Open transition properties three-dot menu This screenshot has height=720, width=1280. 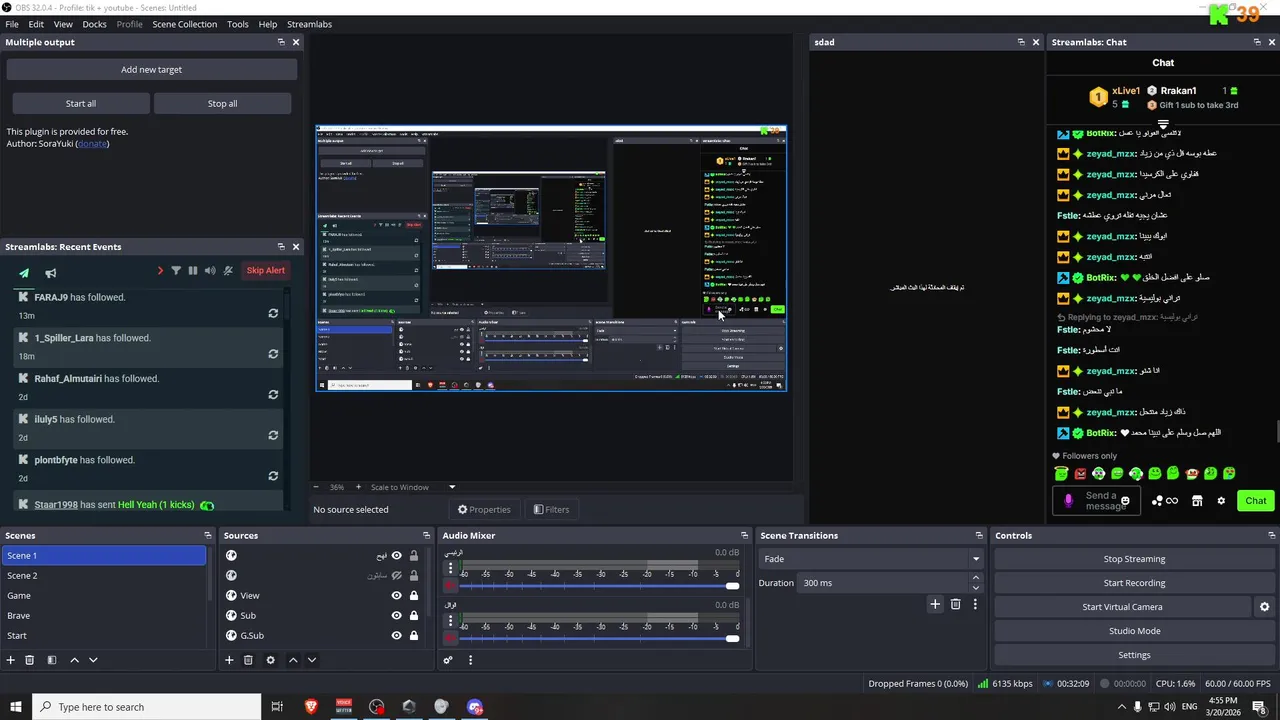point(975,604)
